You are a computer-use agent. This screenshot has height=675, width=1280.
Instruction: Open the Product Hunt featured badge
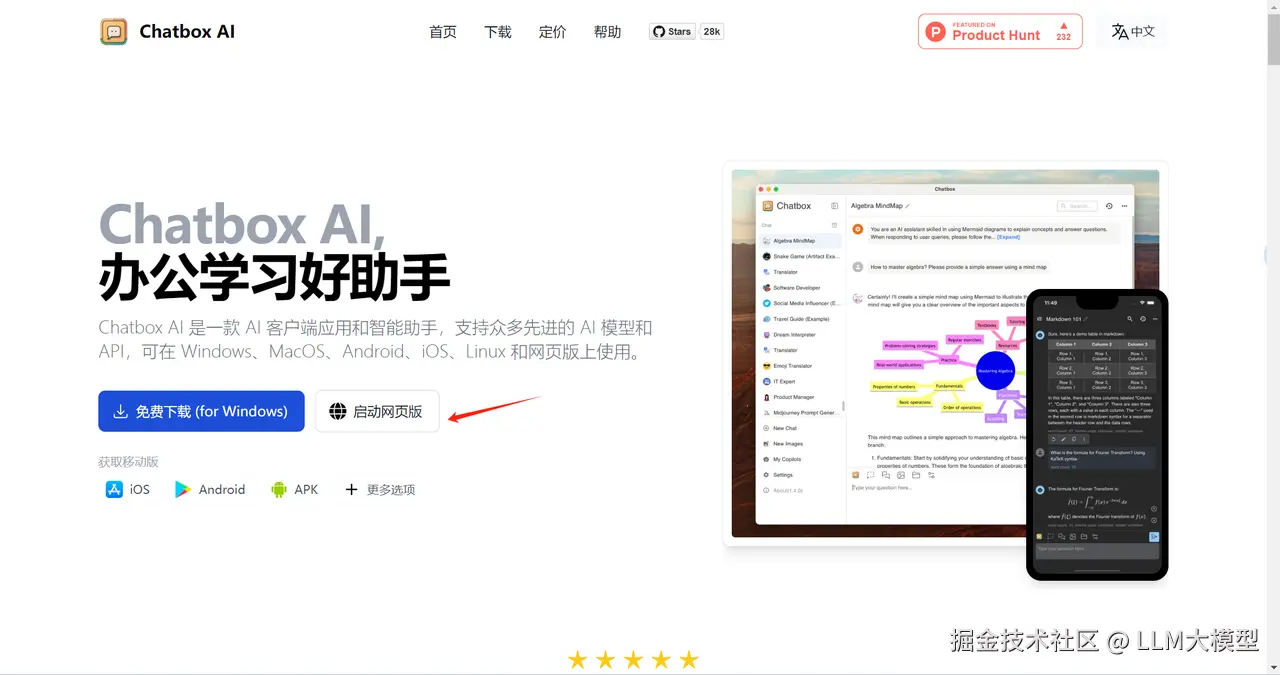pos(1000,31)
